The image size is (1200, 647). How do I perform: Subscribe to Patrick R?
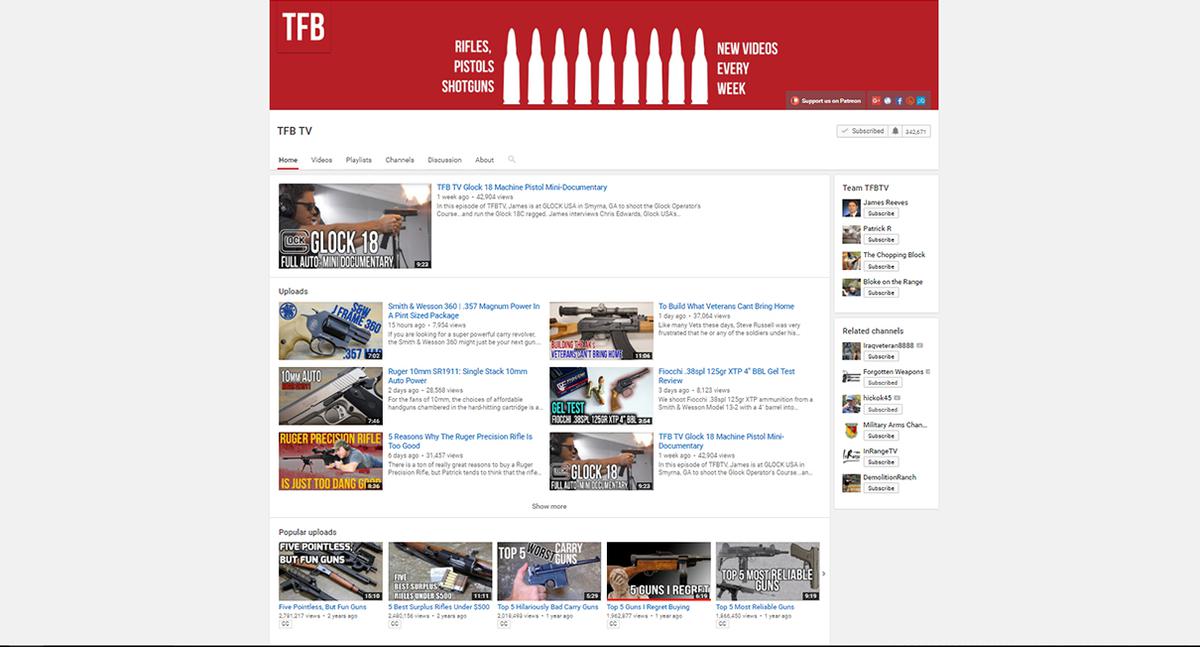881,240
